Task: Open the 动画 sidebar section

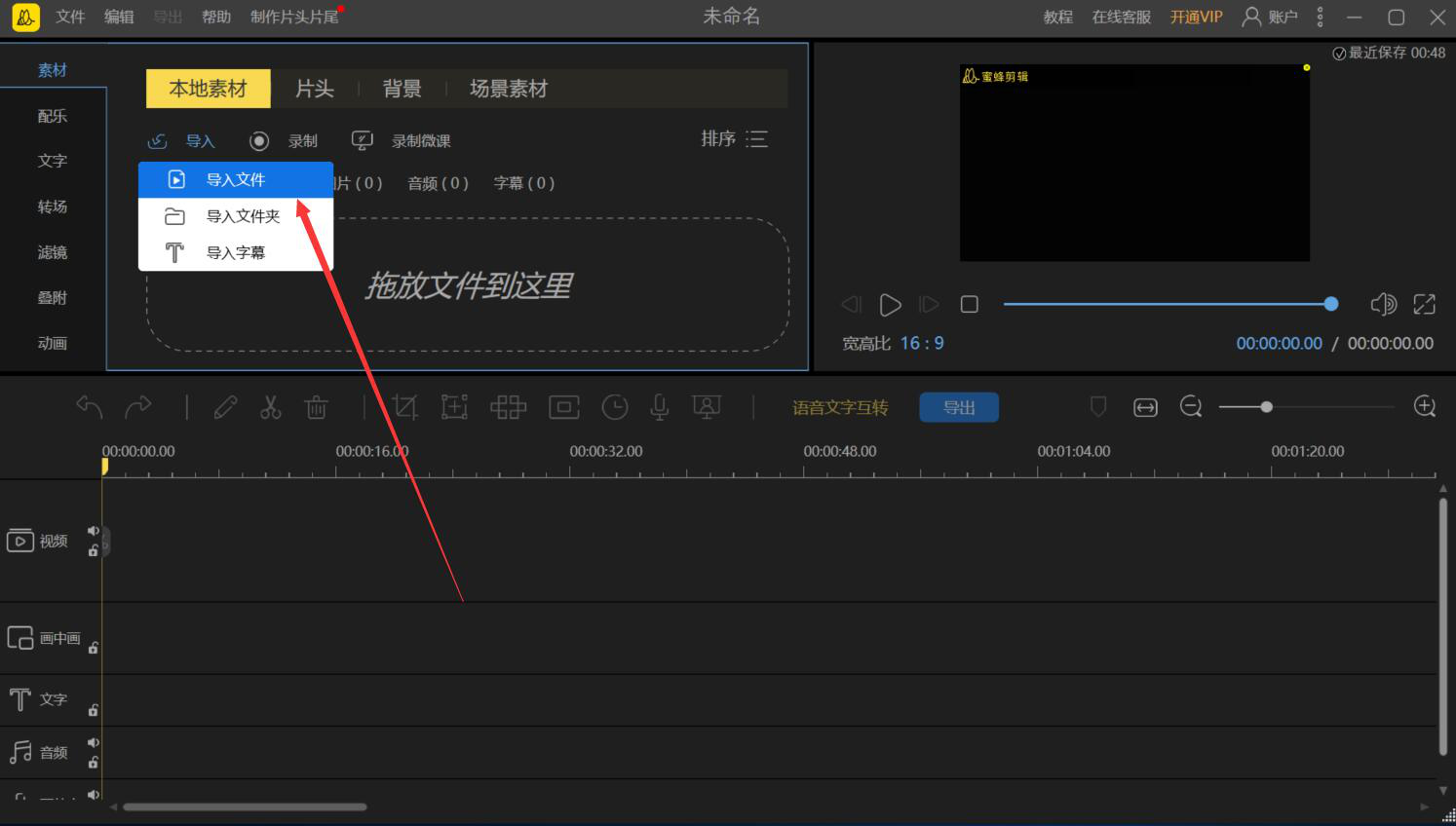Action: click(53, 343)
